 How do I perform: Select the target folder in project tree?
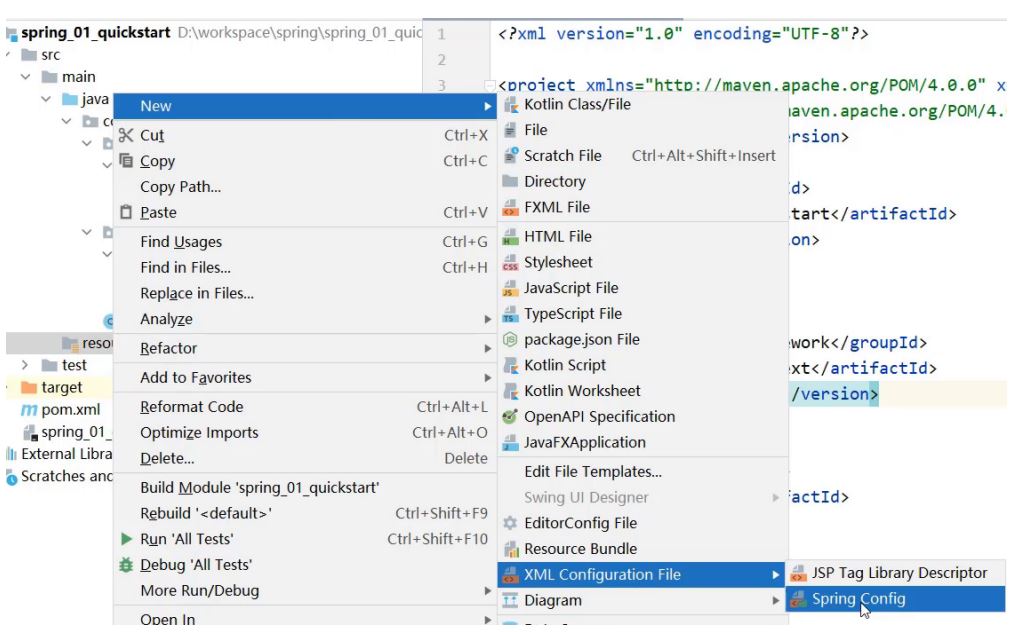click(x=61, y=388)
